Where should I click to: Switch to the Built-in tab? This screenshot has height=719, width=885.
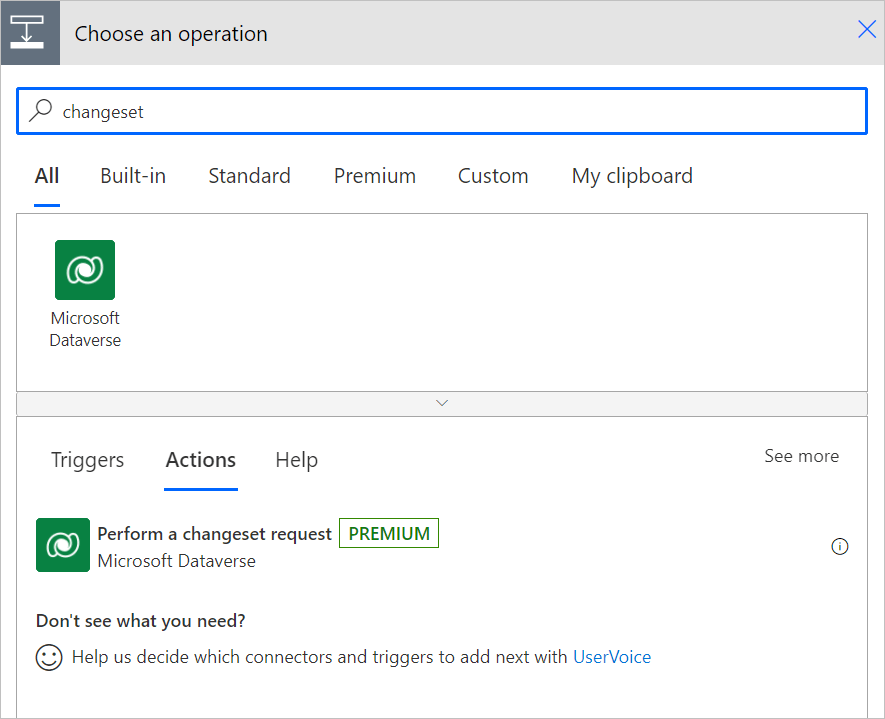[x=133, y=176]
